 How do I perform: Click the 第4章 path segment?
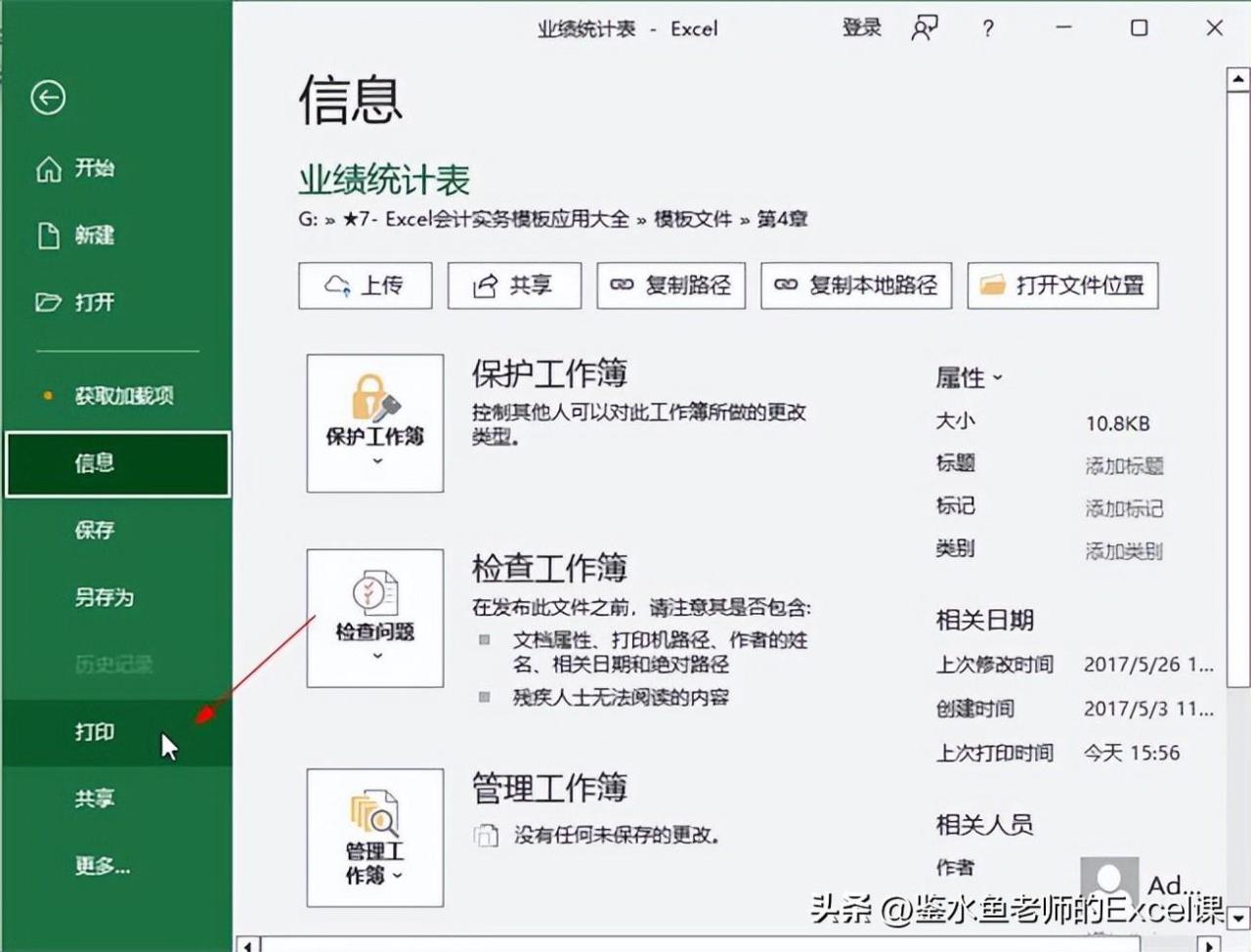(x=782, y=219)
